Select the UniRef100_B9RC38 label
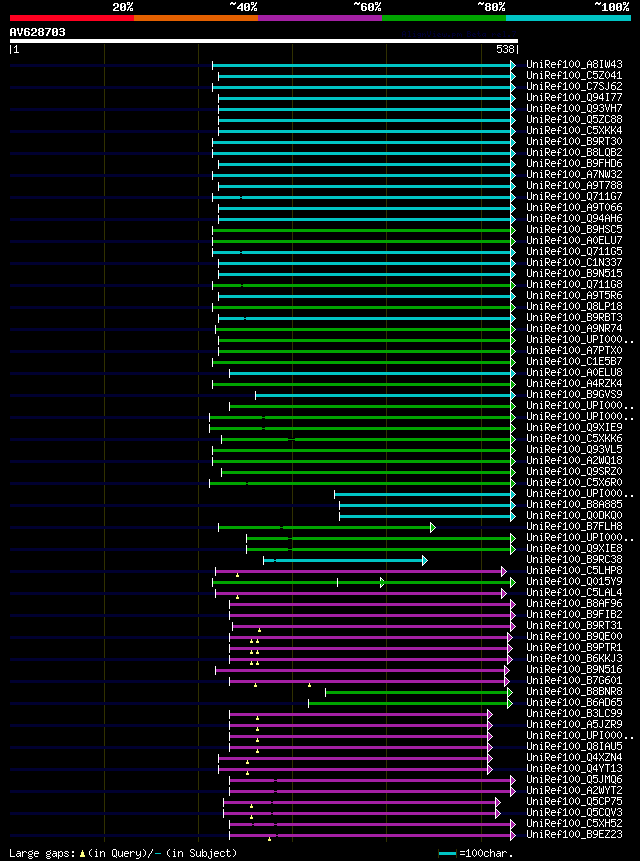Image resolution: width=640 pixels, height=861 pixels. (x=574, y=560)
